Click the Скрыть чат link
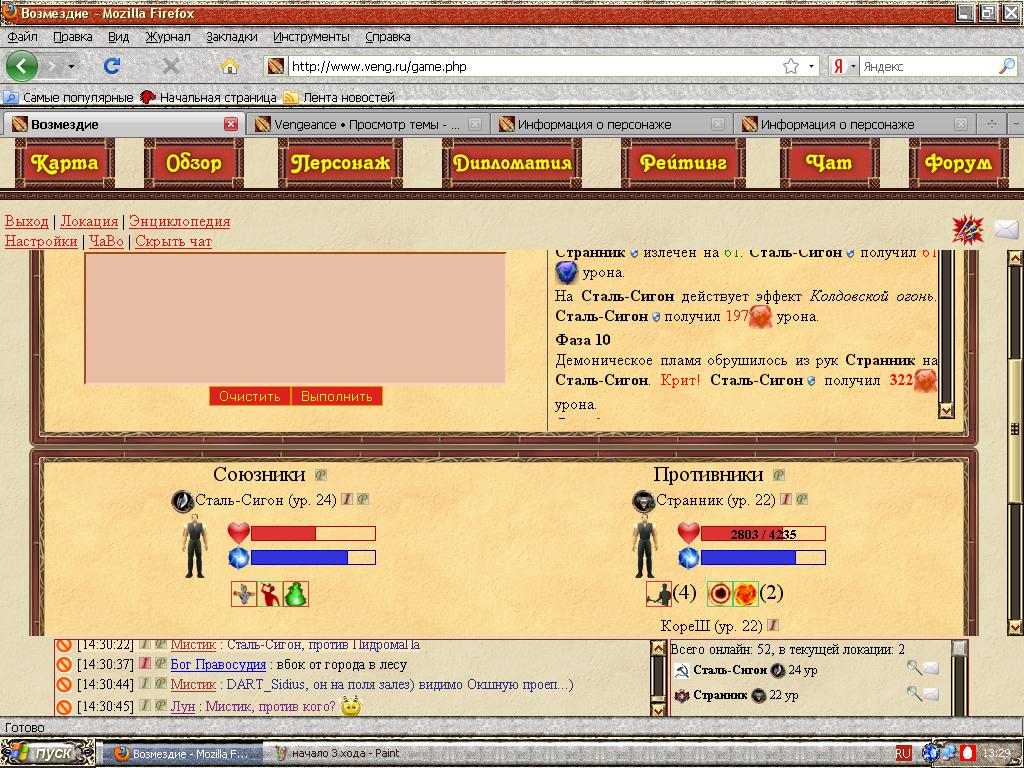1024x768 pixels. 174,242
